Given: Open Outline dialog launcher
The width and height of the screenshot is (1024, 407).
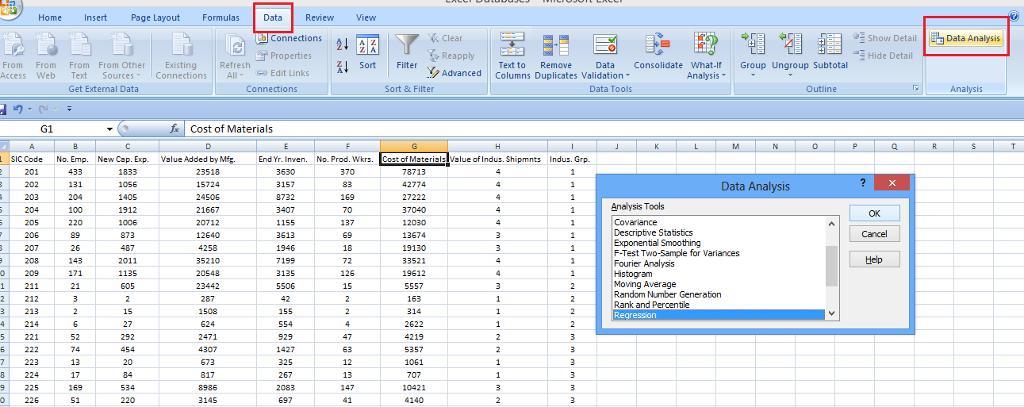Looking at the screenshot, I should pyautogui.click(x=916, y=88).
